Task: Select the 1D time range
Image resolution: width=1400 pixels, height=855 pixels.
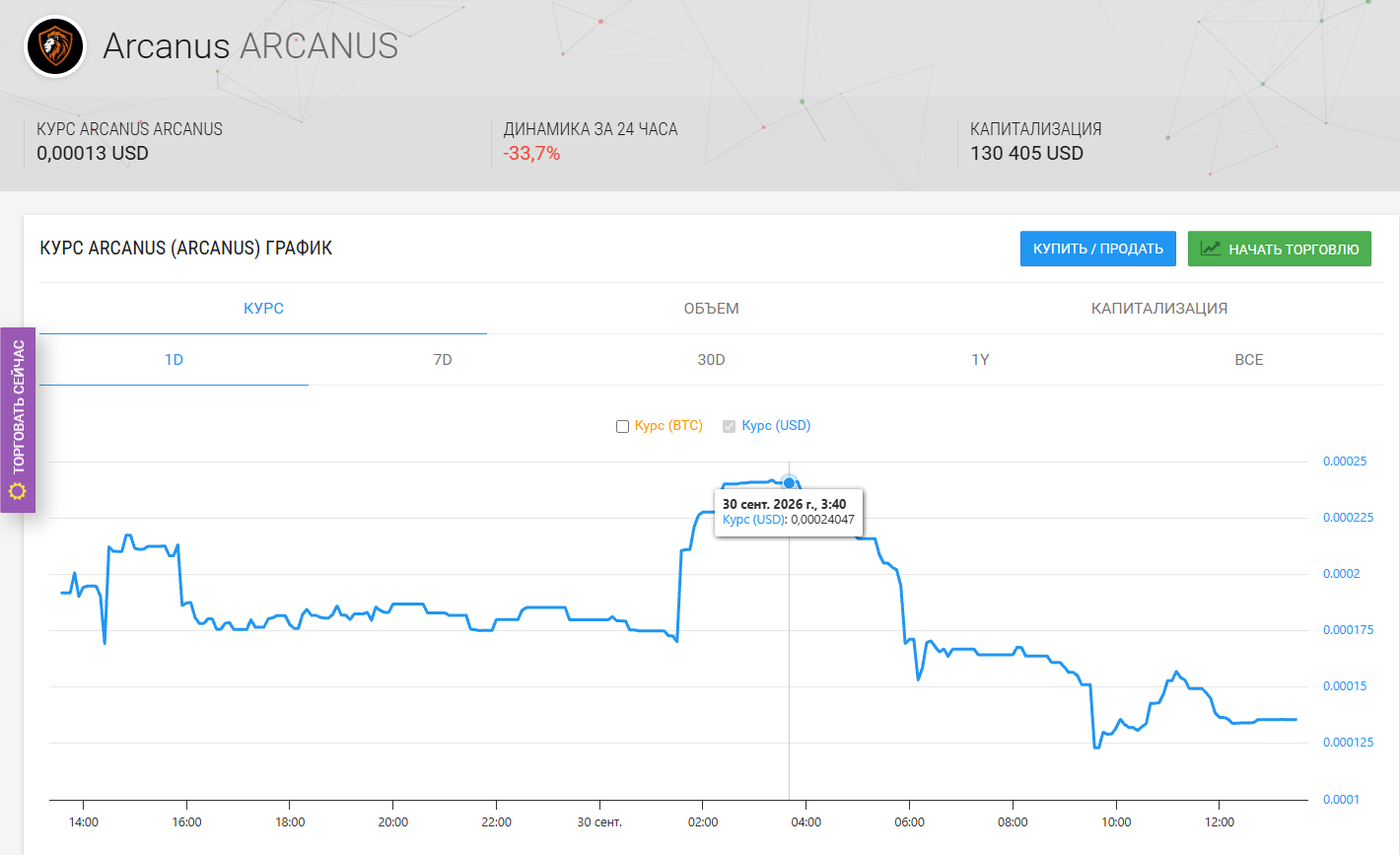Action: pyautogui.click(x=174, y=360)
